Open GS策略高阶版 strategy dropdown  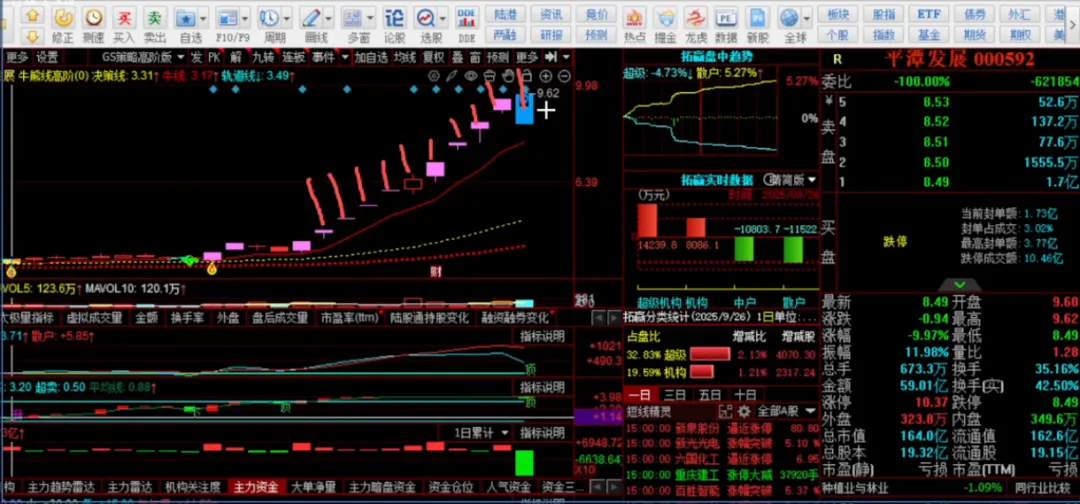143,56
